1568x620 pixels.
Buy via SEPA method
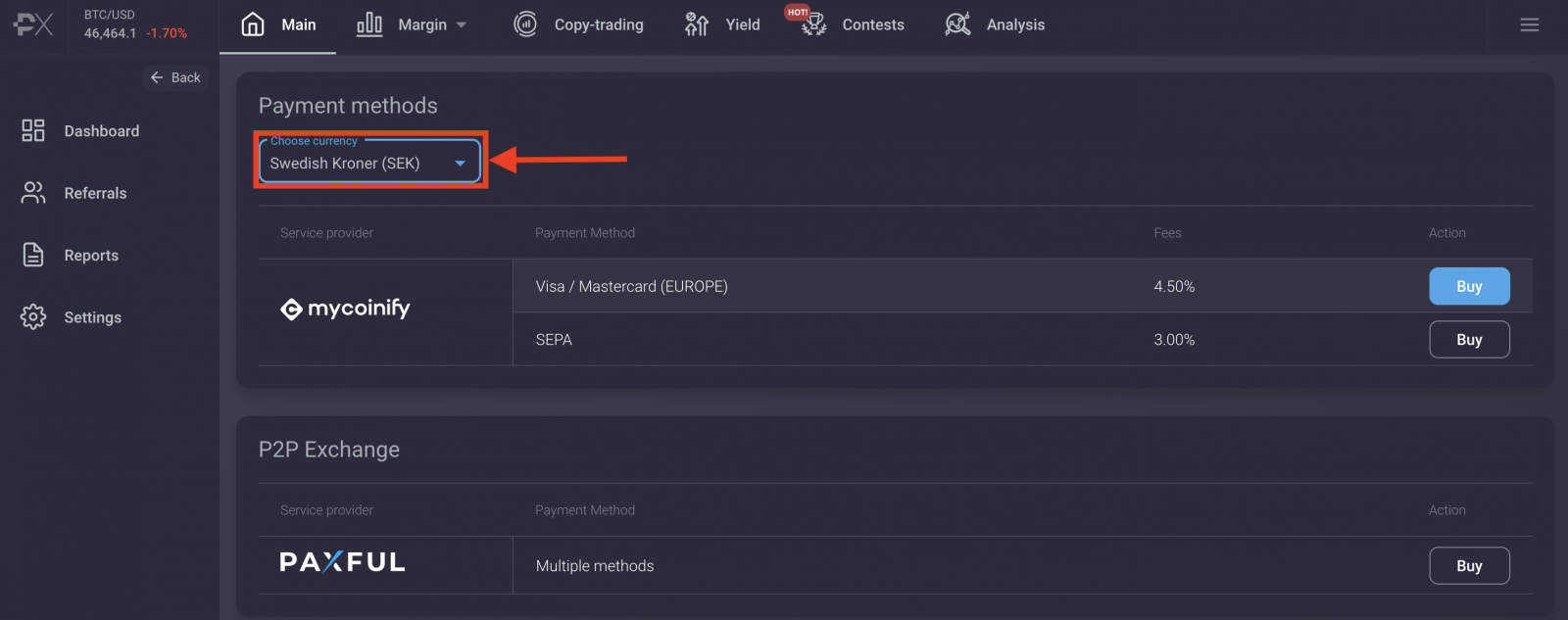coord(1469,339)
